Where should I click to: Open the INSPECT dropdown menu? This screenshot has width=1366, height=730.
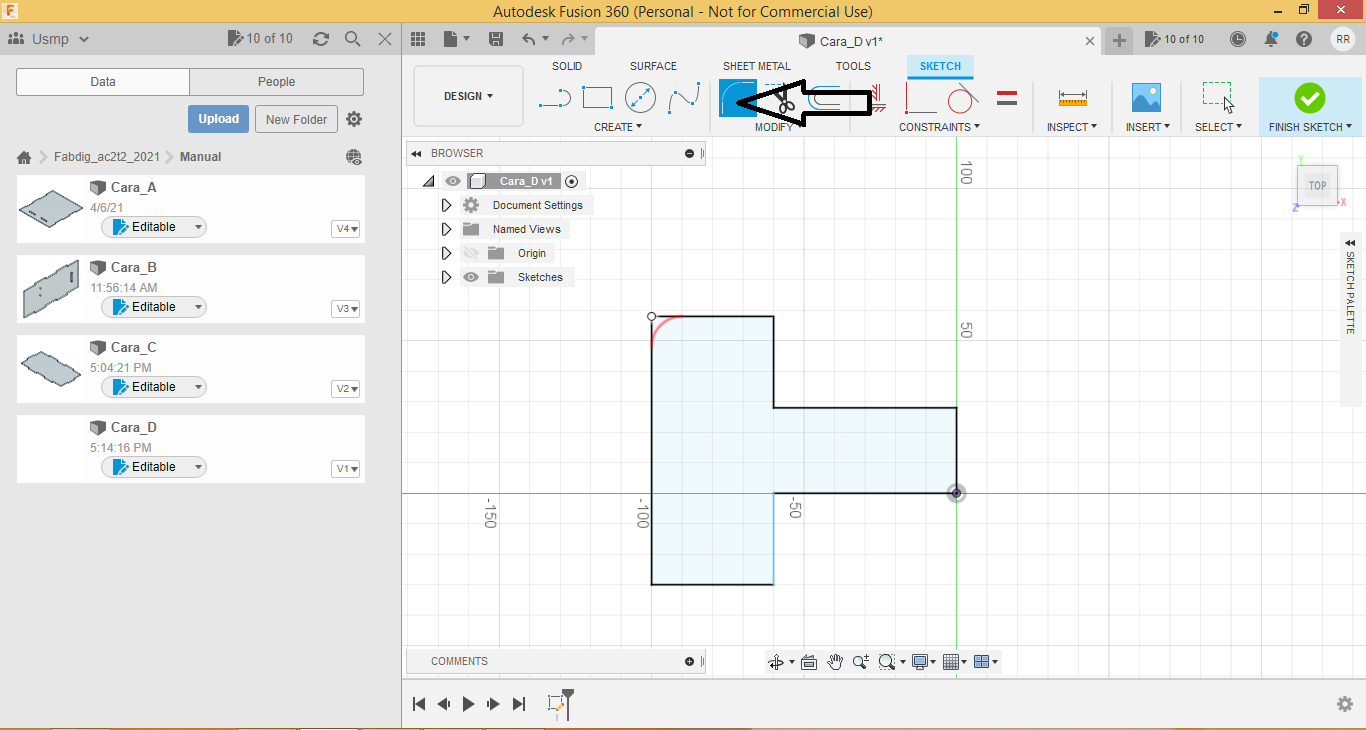click(x=1072, y=127)
